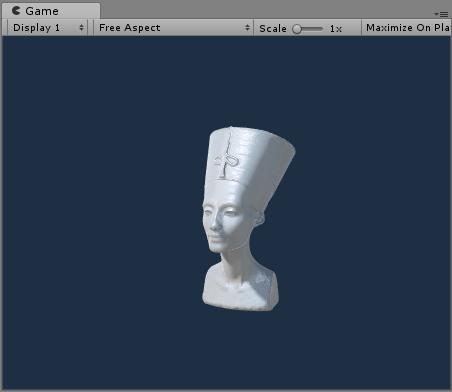Click the up-down arrows beside Display 1

tap(81, 28)
